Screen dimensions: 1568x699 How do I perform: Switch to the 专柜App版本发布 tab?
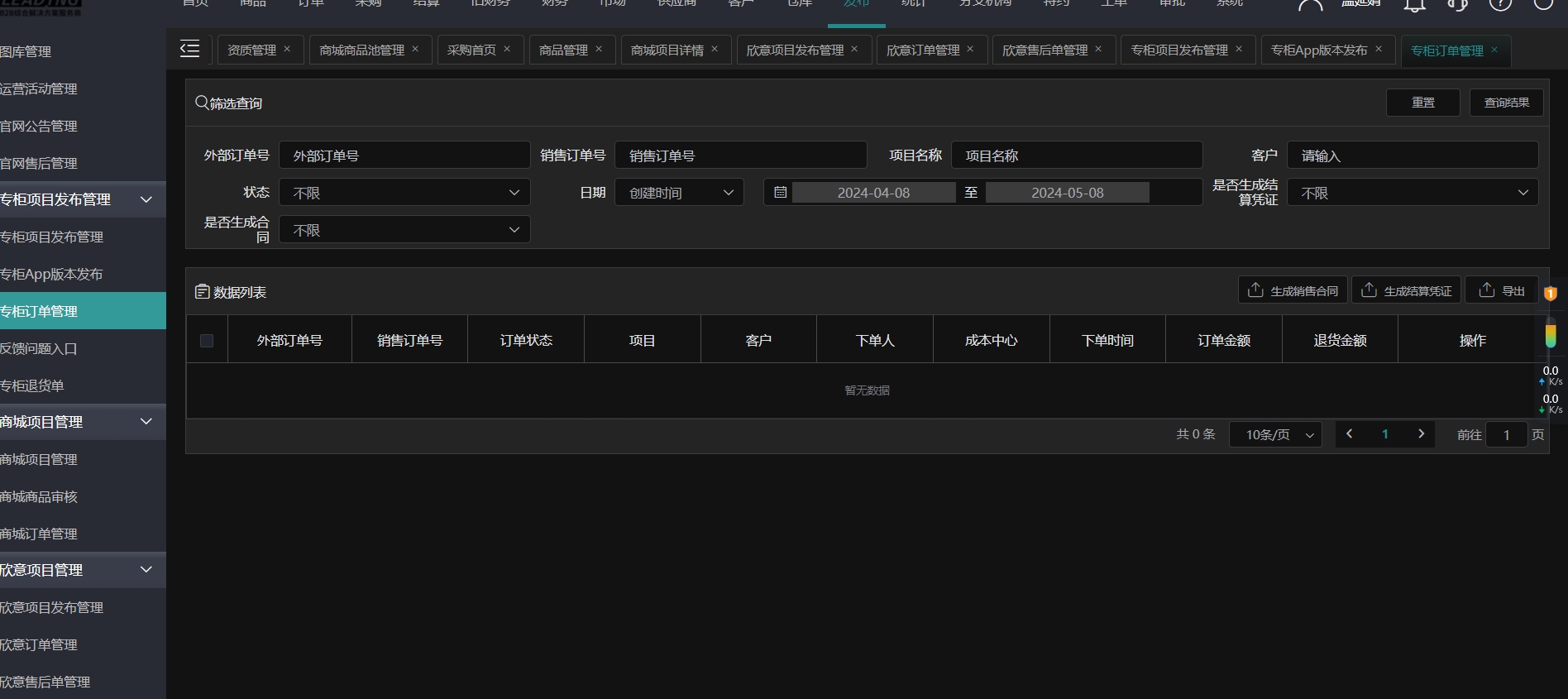(1319, 50)
